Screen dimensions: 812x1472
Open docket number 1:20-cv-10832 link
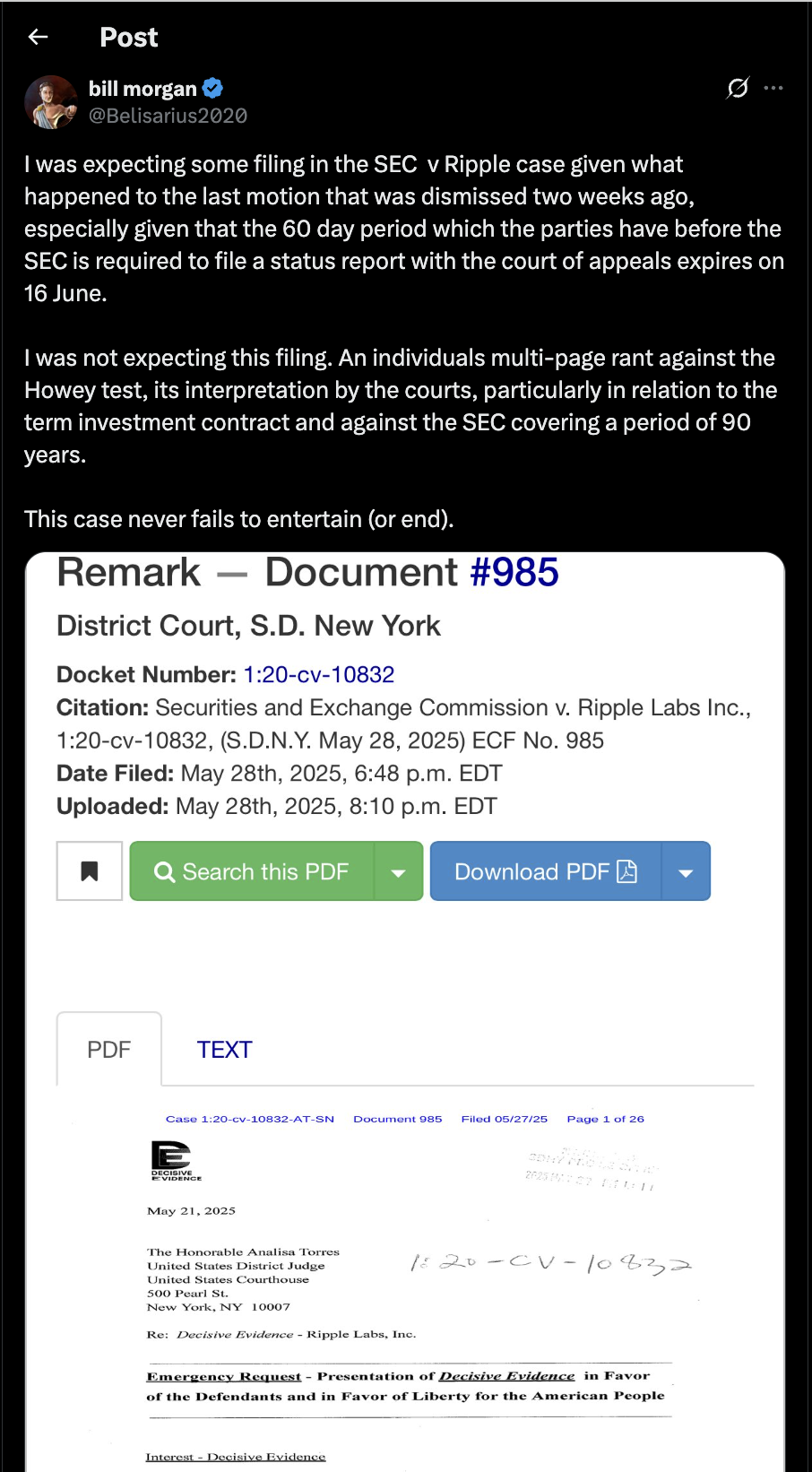[319, 674]
